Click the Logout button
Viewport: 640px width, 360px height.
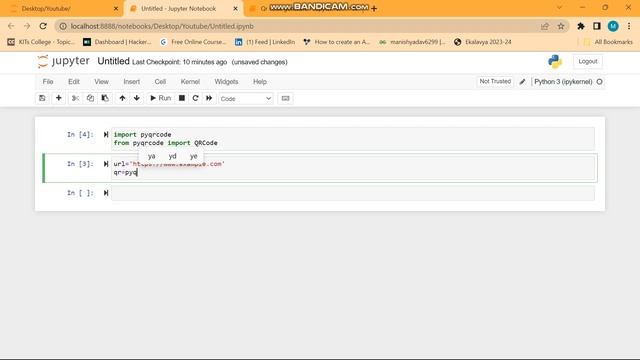(588, 61)
